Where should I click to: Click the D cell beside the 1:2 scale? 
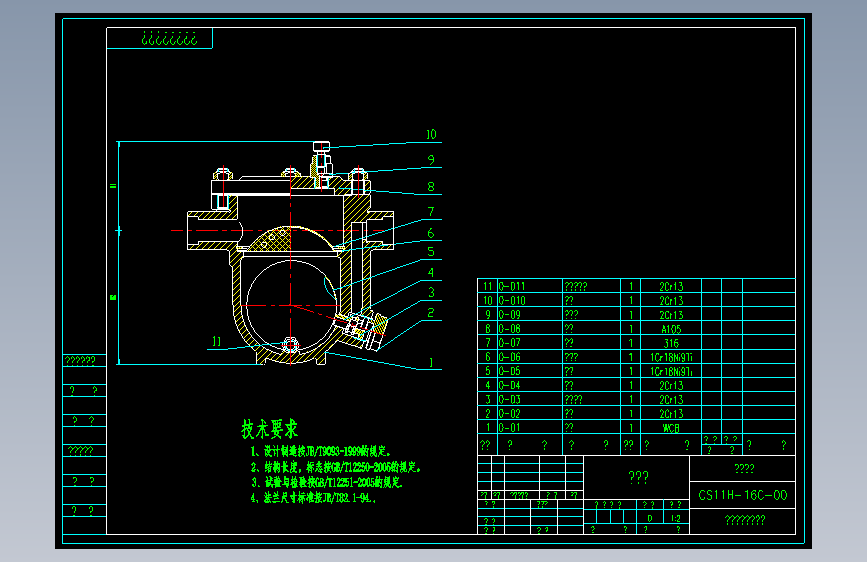click(650, 518)
